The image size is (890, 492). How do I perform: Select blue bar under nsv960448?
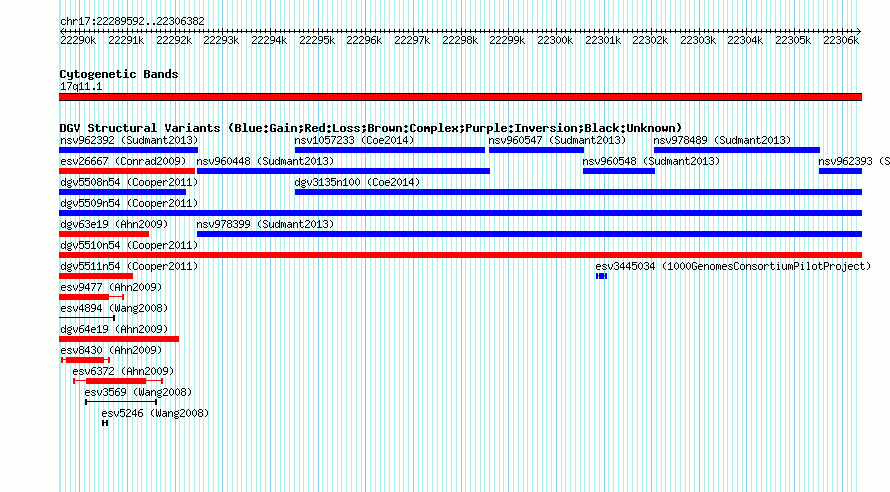(343, 171)
